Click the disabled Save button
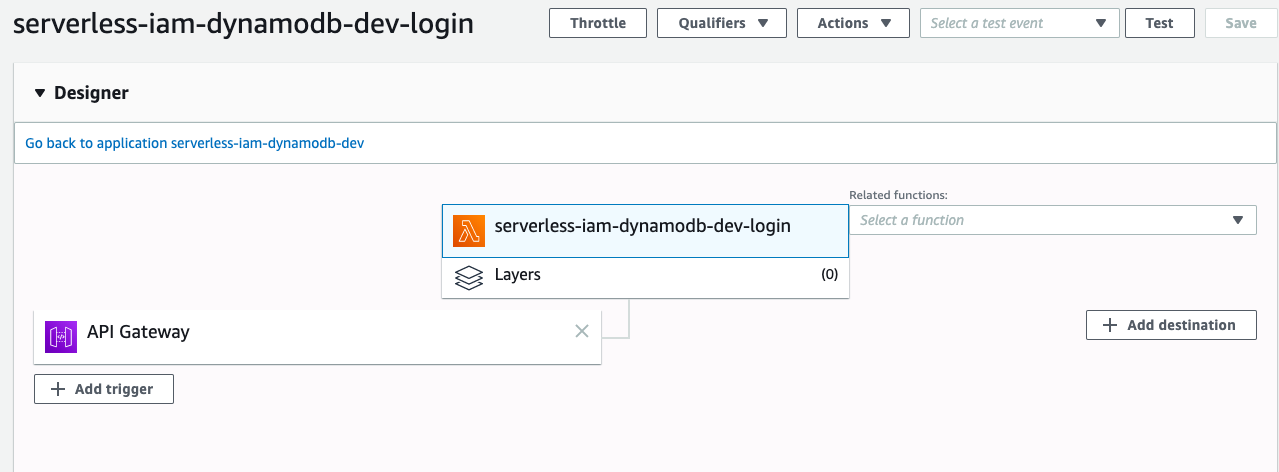Image resolution: width=1279 pixels, height=472 pixels. tap(1240, 23)
